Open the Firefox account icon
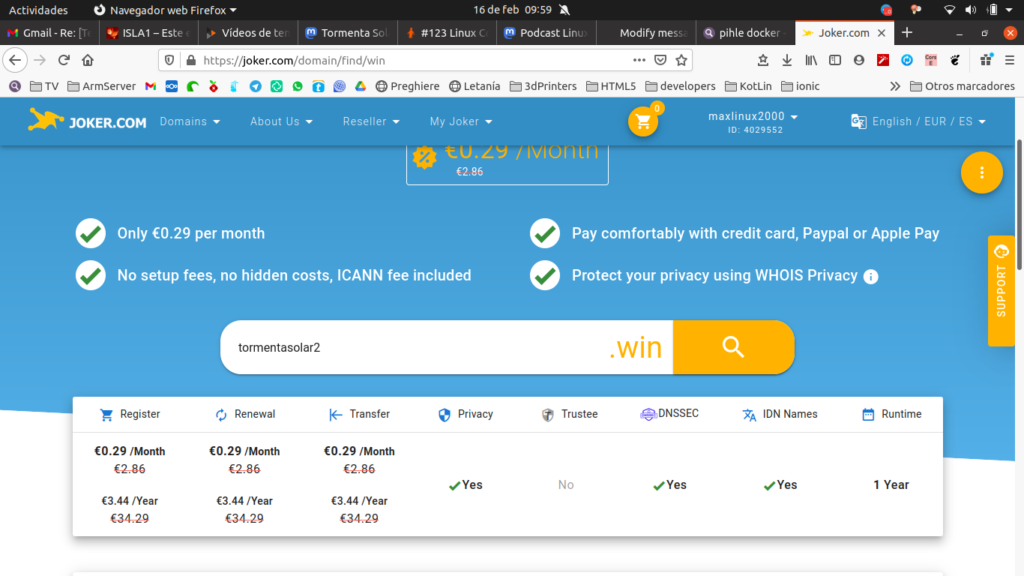Viewport: 1024px width, 576px height. coord(859,60)
